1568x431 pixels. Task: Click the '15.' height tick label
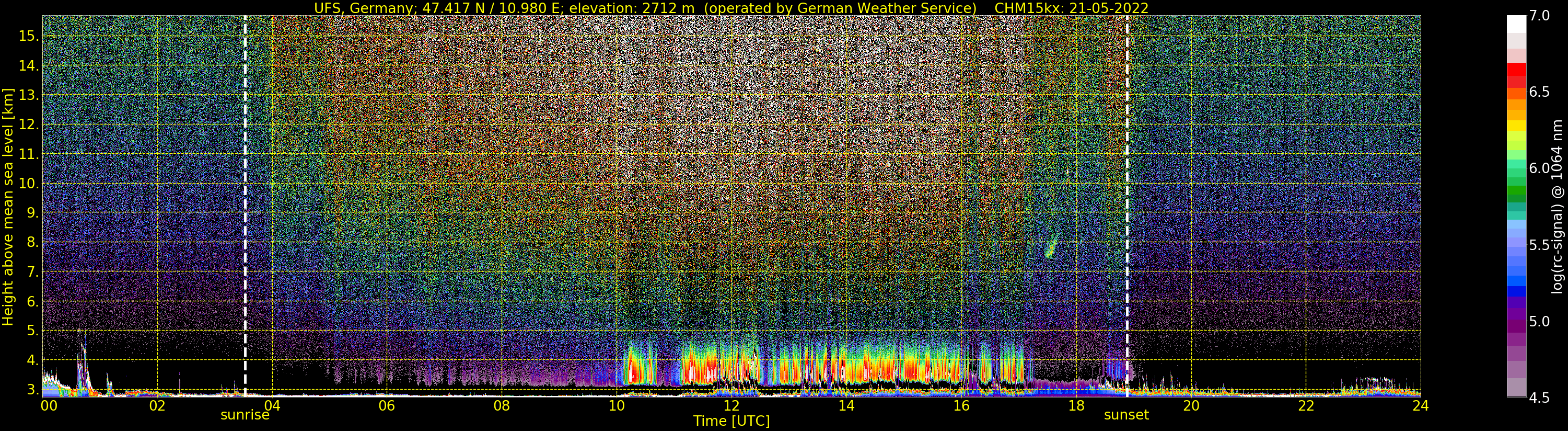click(29, 36)
